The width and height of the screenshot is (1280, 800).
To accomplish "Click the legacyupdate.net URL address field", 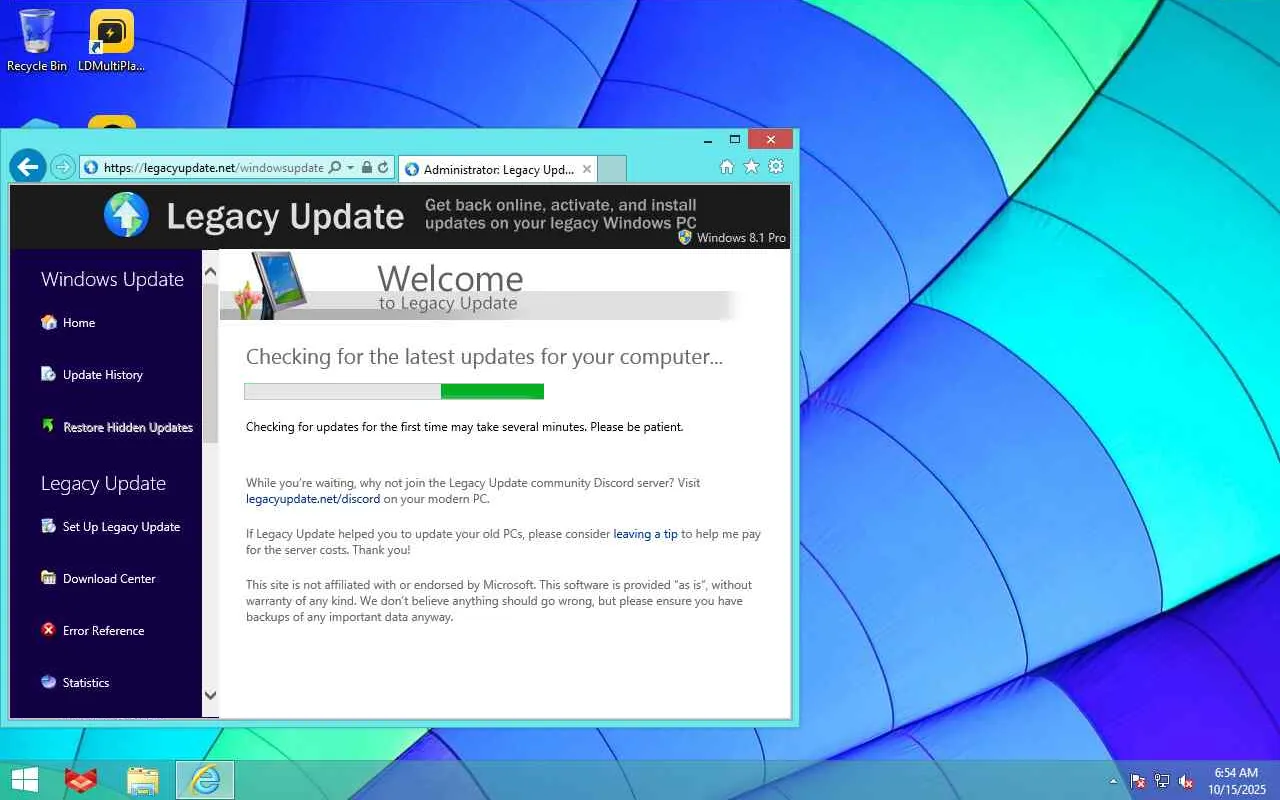I will [213, 168].
